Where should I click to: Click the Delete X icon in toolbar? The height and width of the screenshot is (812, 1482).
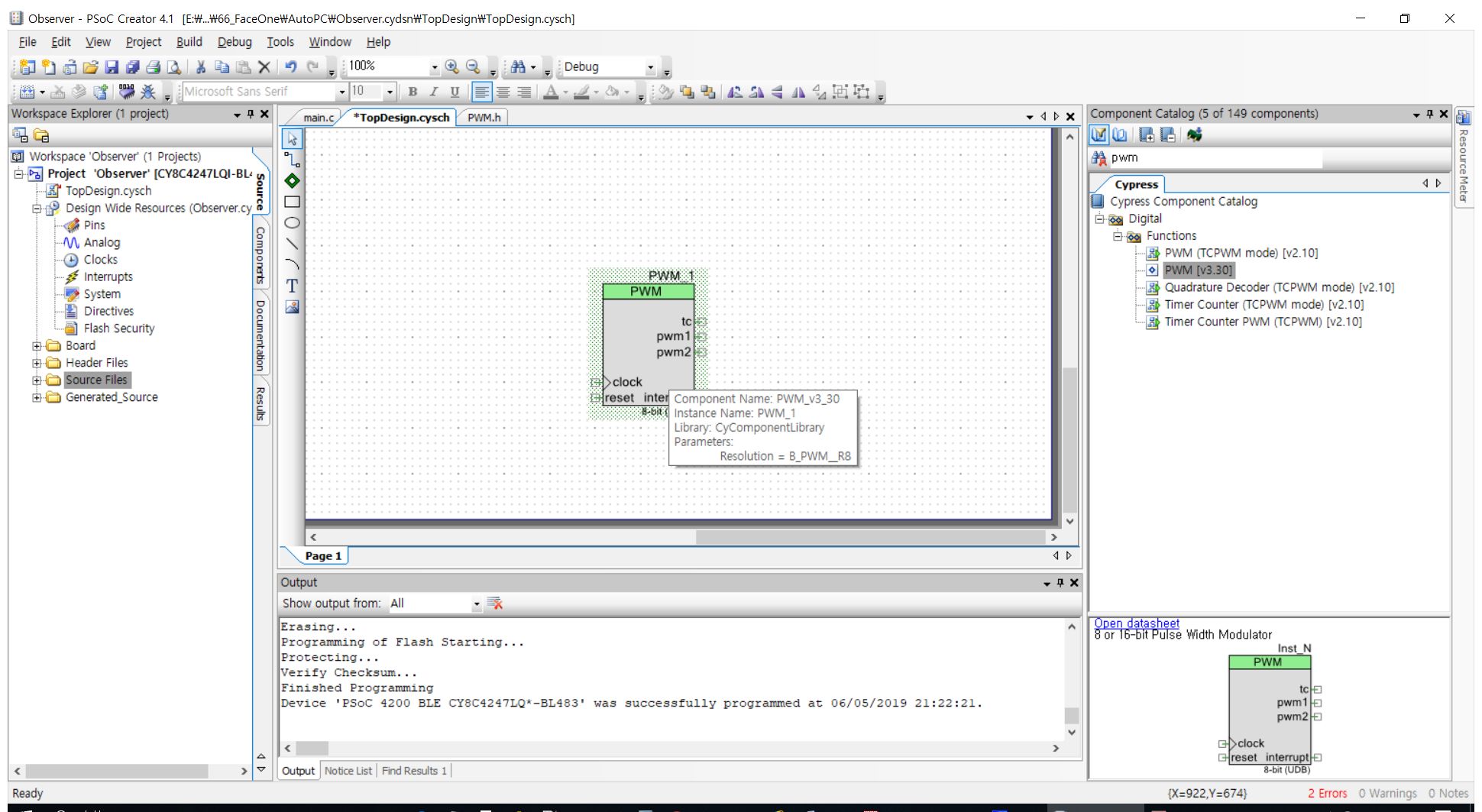click(264, 67)
